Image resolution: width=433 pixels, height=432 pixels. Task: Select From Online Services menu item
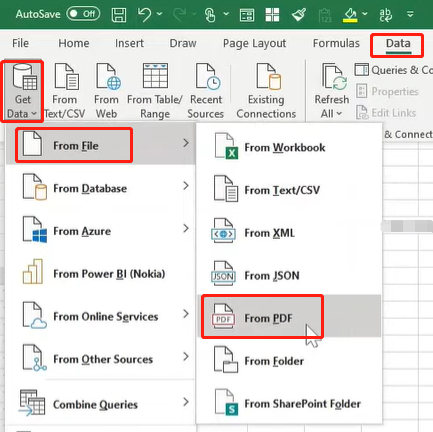click(x=100, y=316)
